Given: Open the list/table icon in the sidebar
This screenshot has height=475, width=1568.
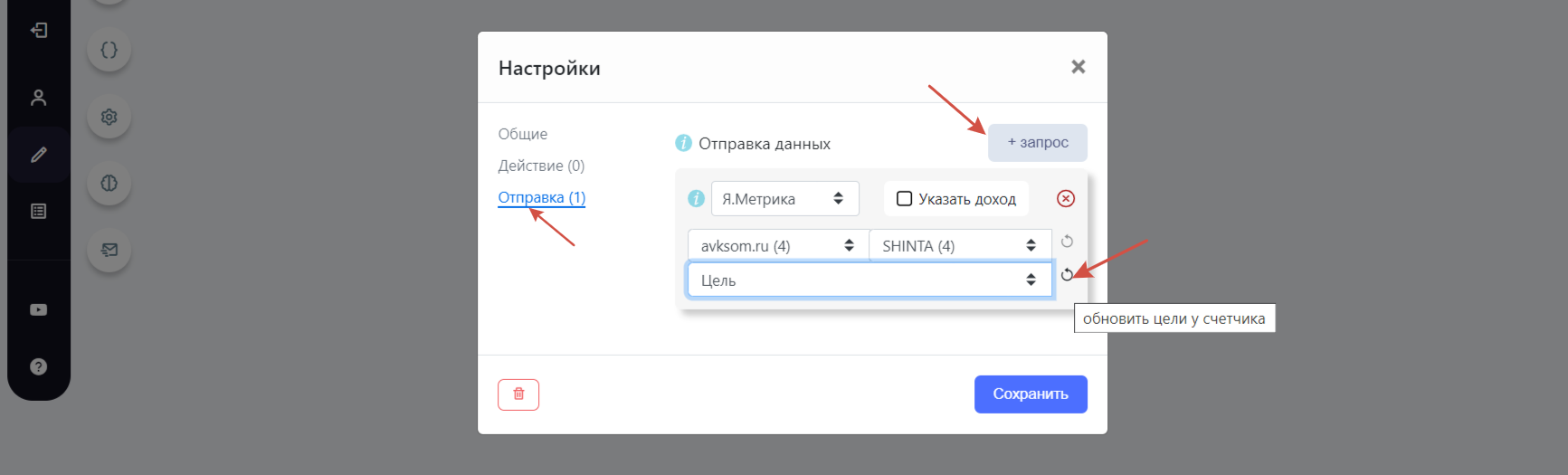Looking at the screenshot, I should [39, 211].
